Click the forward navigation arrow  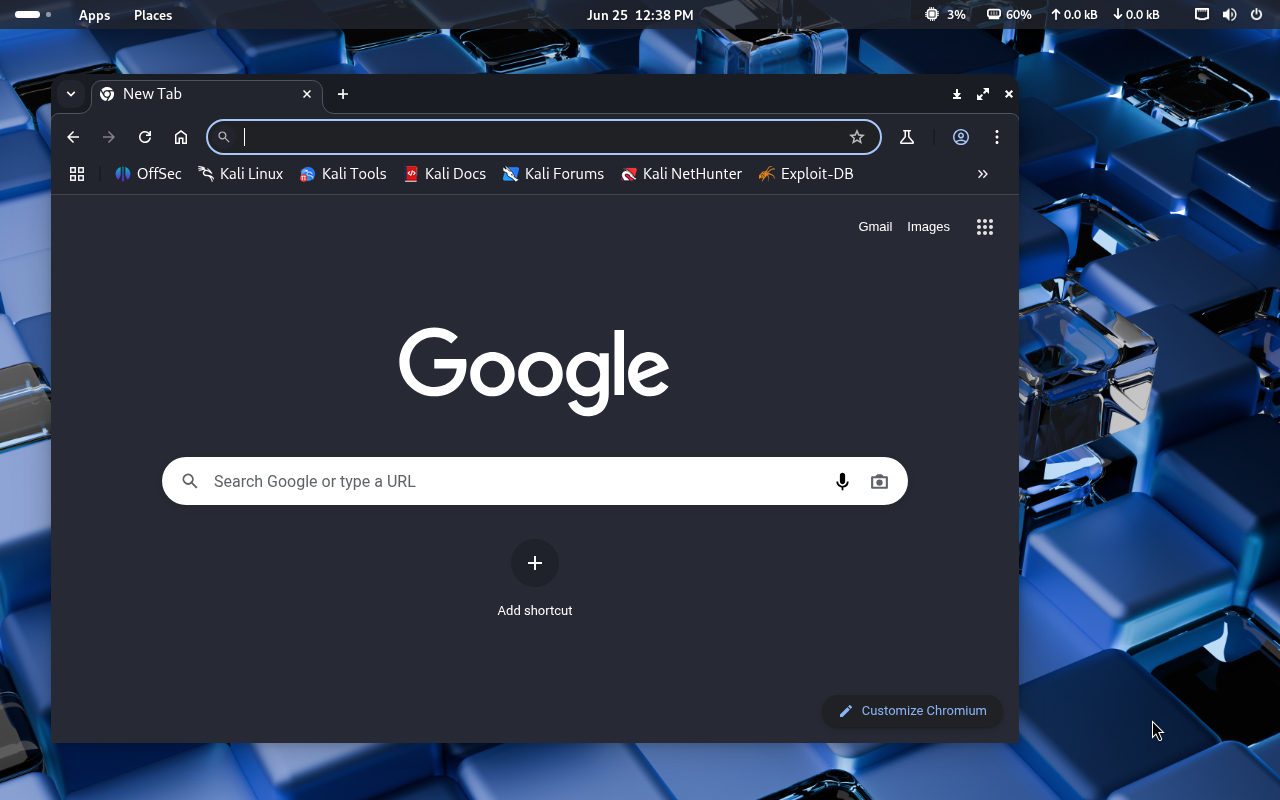(x=109, y=137)
